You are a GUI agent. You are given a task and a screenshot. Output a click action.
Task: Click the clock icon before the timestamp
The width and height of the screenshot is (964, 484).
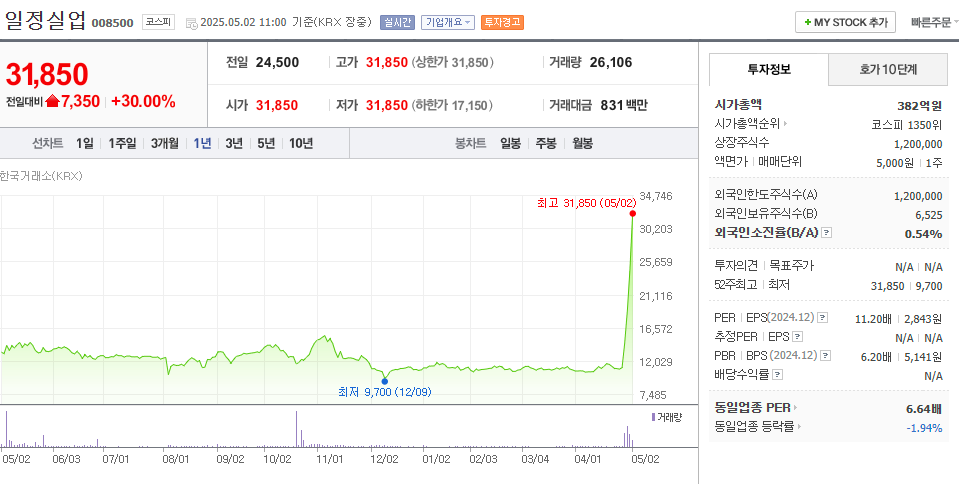coord(191,23)
